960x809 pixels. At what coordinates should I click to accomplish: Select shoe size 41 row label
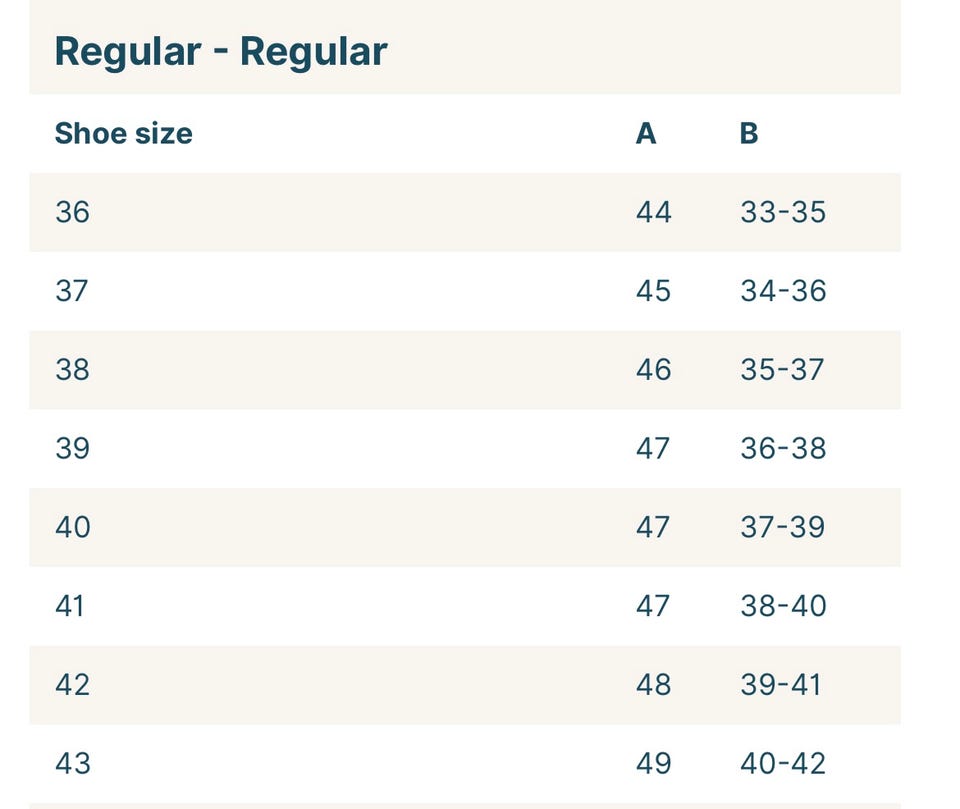[70, 606]
